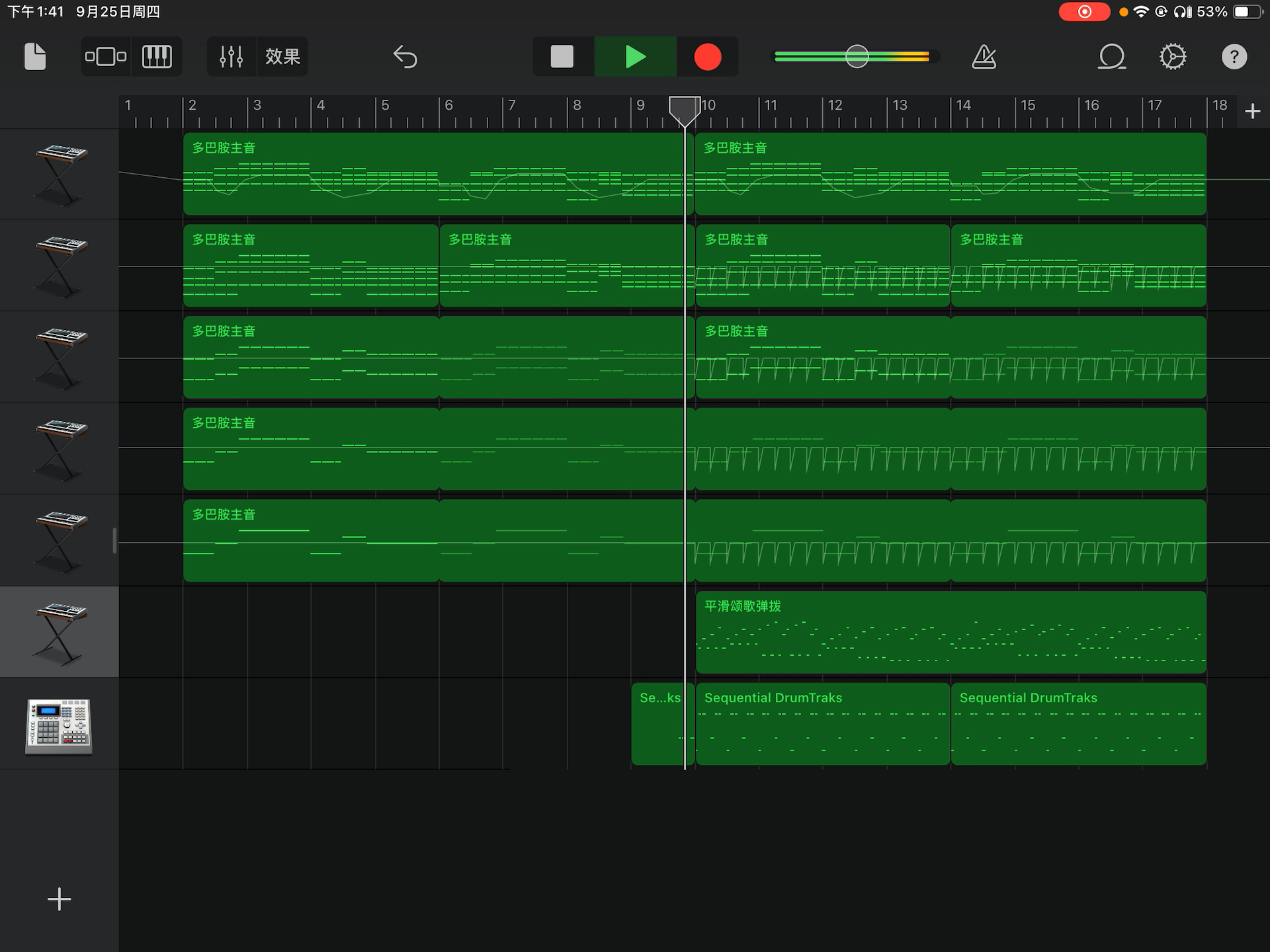Open the loop browser icon
Screen dimensions: 1270x952
pyautogui.click(x=1111, y=57)
